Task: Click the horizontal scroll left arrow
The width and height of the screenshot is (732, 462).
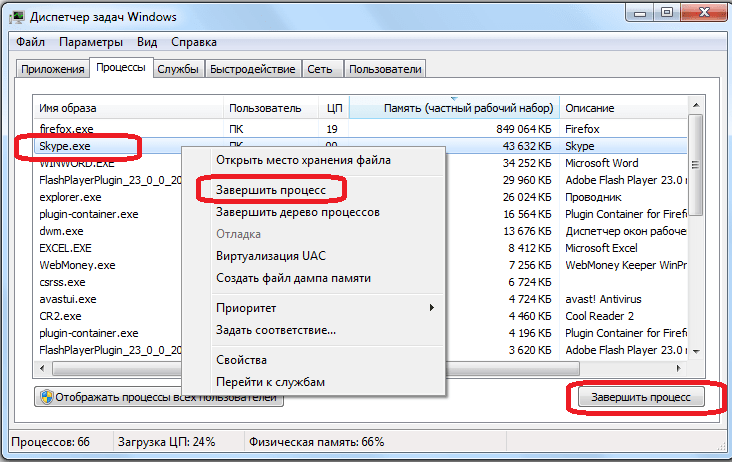Action: (42, 368)
